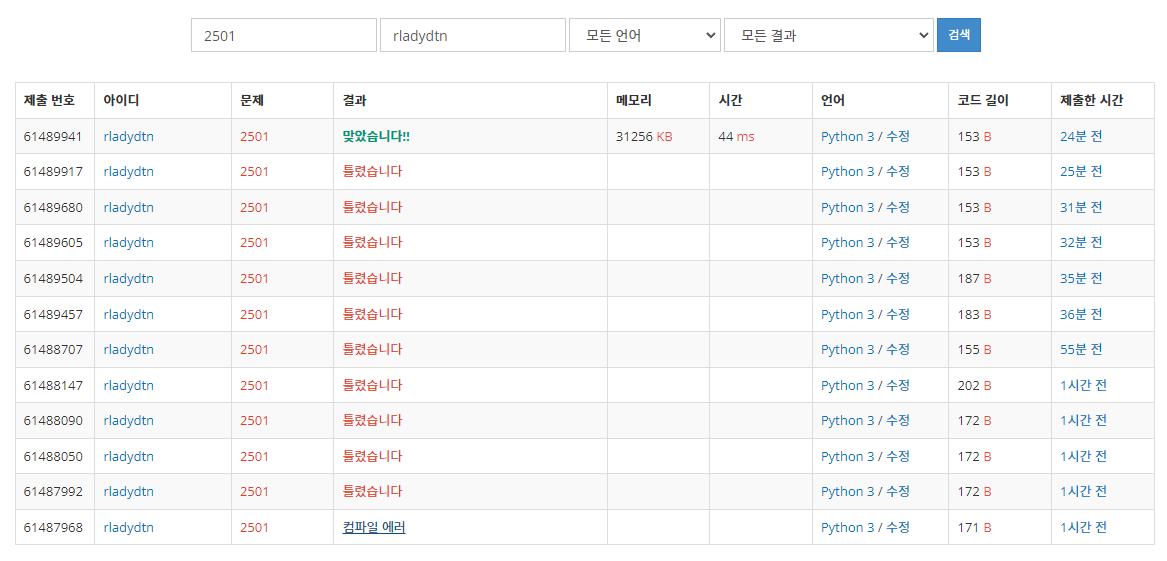Click the 55분 전 timestamp

(x=1081, y=350)
